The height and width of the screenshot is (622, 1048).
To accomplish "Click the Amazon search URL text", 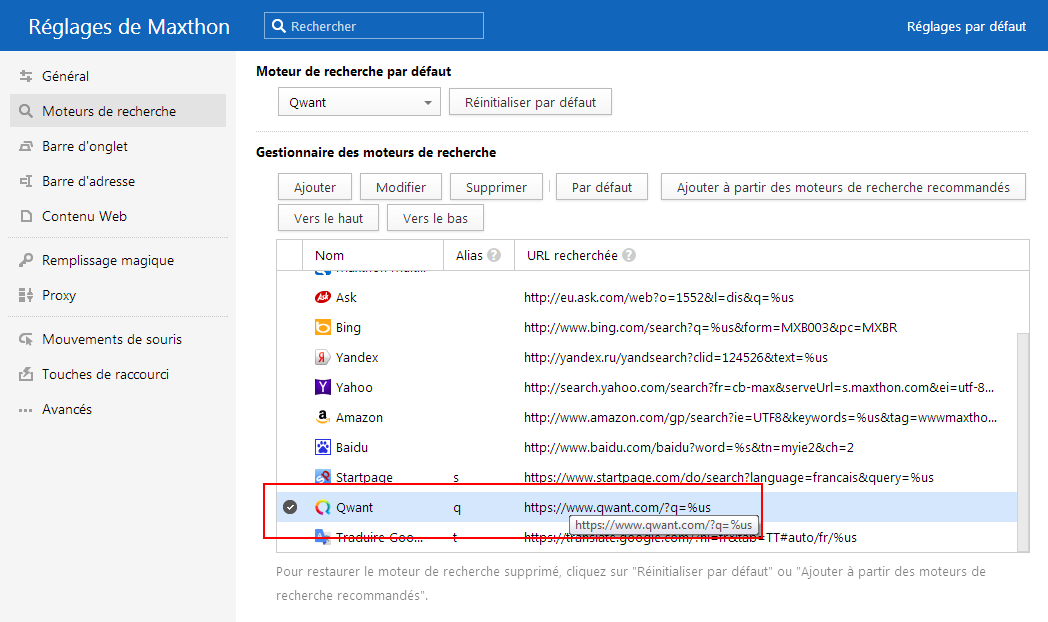I will (x=760, y=418).
